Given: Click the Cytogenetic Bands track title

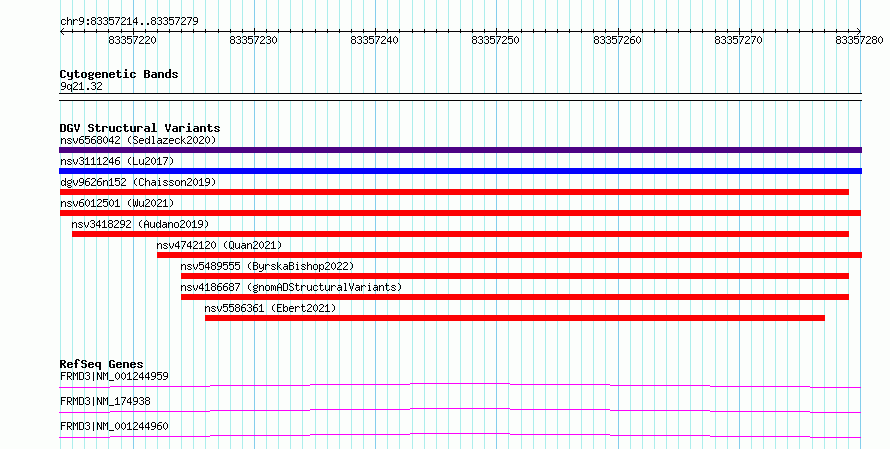Looking at the screenshot, I should [119, 74].
